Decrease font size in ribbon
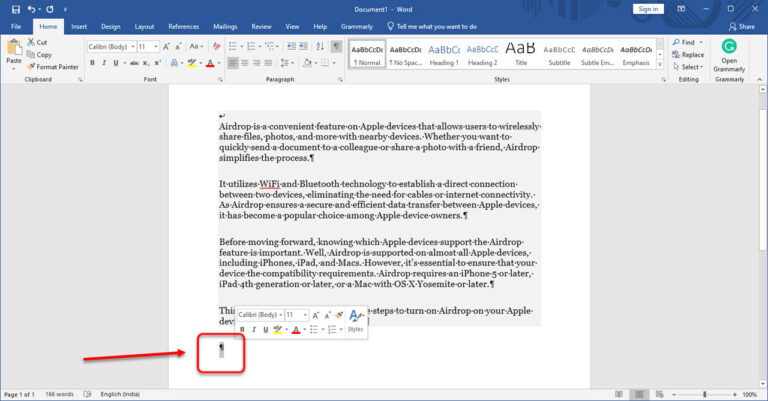This screenshot has height=401, width=768. [x=178, y=47]
